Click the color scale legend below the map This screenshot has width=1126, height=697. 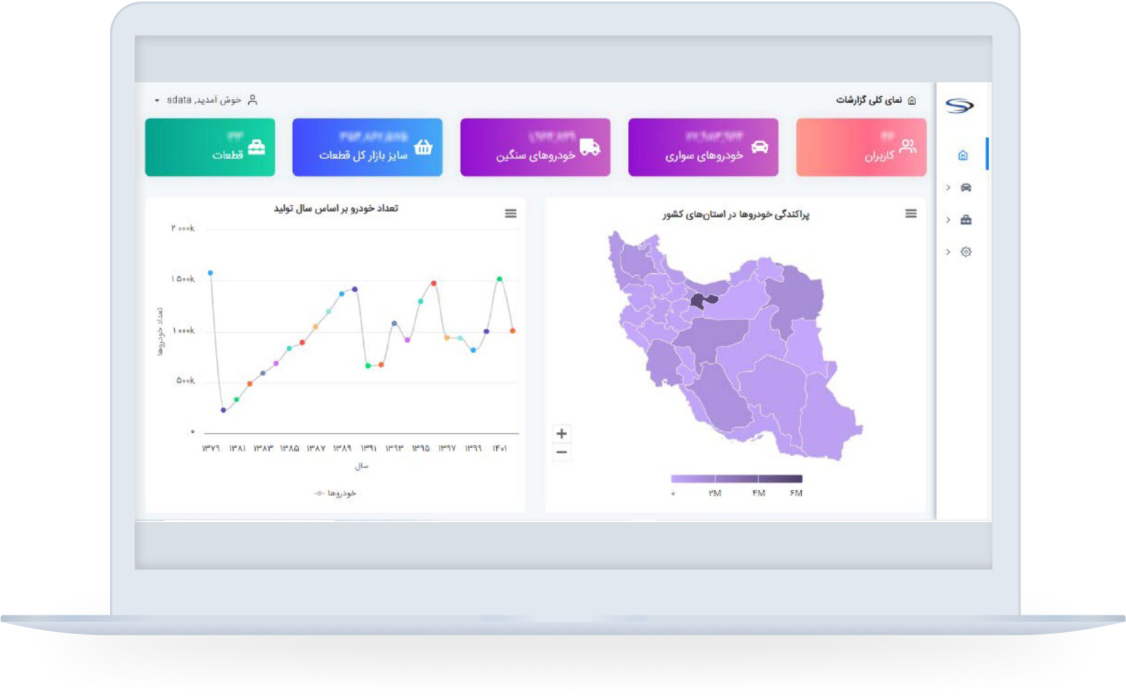(x=739, y=477)
